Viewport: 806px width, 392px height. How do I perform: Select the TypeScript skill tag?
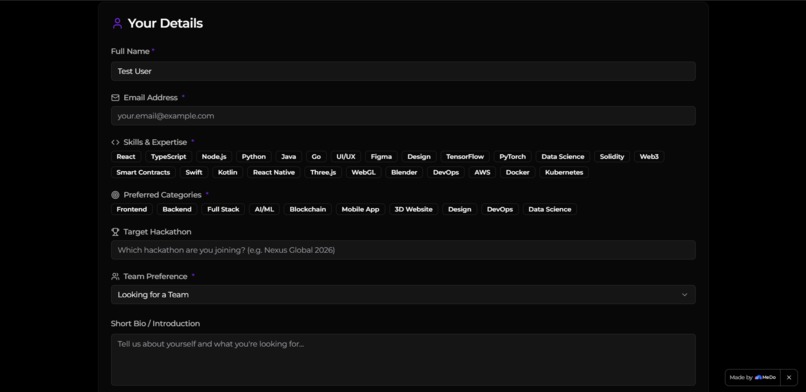(169, 157)
